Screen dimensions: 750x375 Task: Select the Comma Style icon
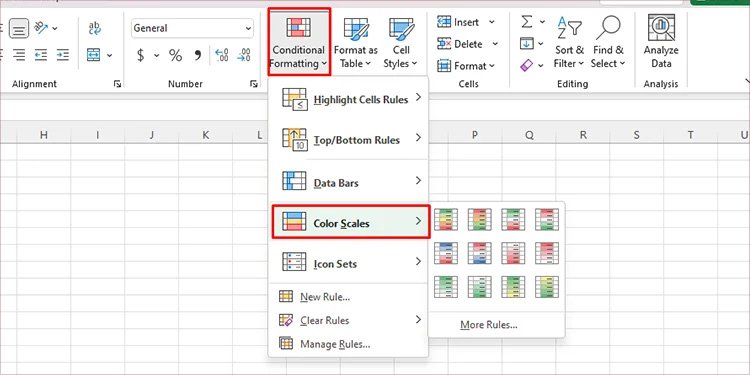198,55
